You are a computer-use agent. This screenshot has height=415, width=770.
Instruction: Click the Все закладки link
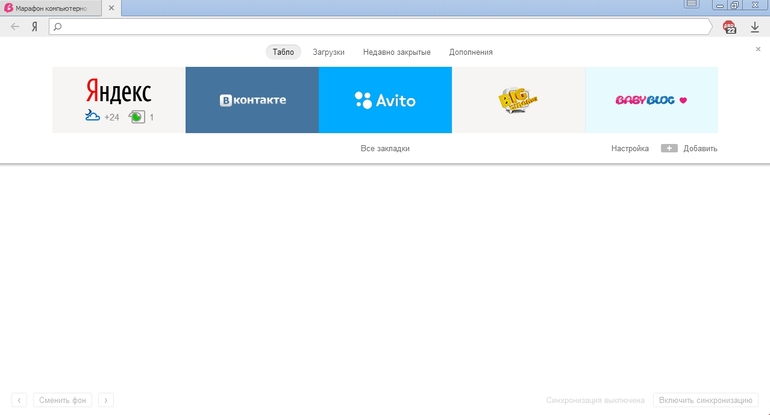point(385,148)
